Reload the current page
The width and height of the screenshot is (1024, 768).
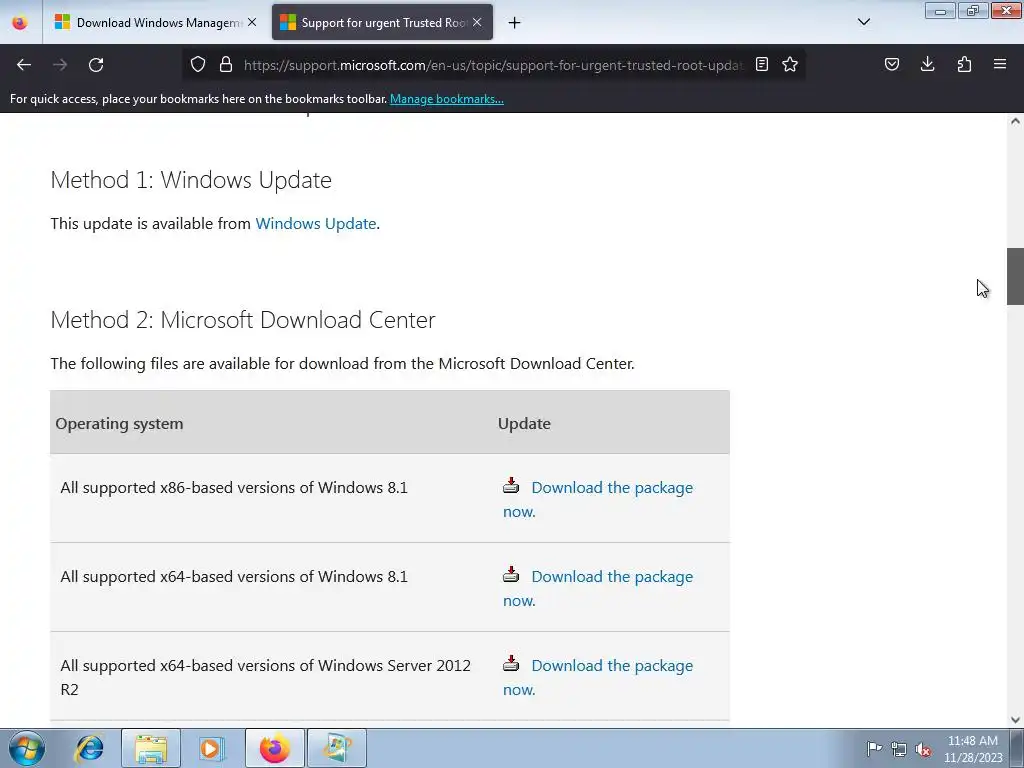click(x=96, y=65)
